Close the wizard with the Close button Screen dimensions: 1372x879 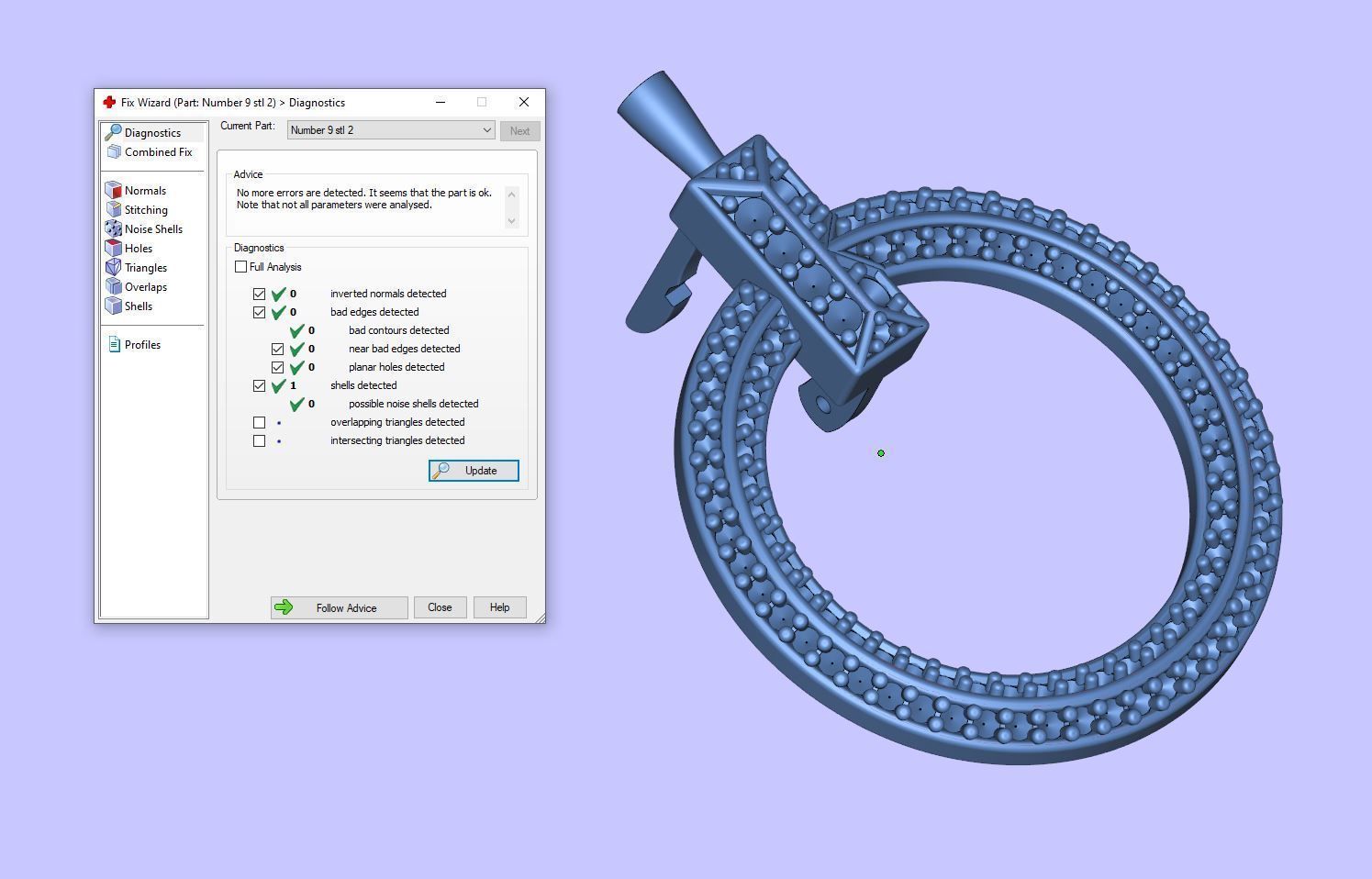click(440, 607)
